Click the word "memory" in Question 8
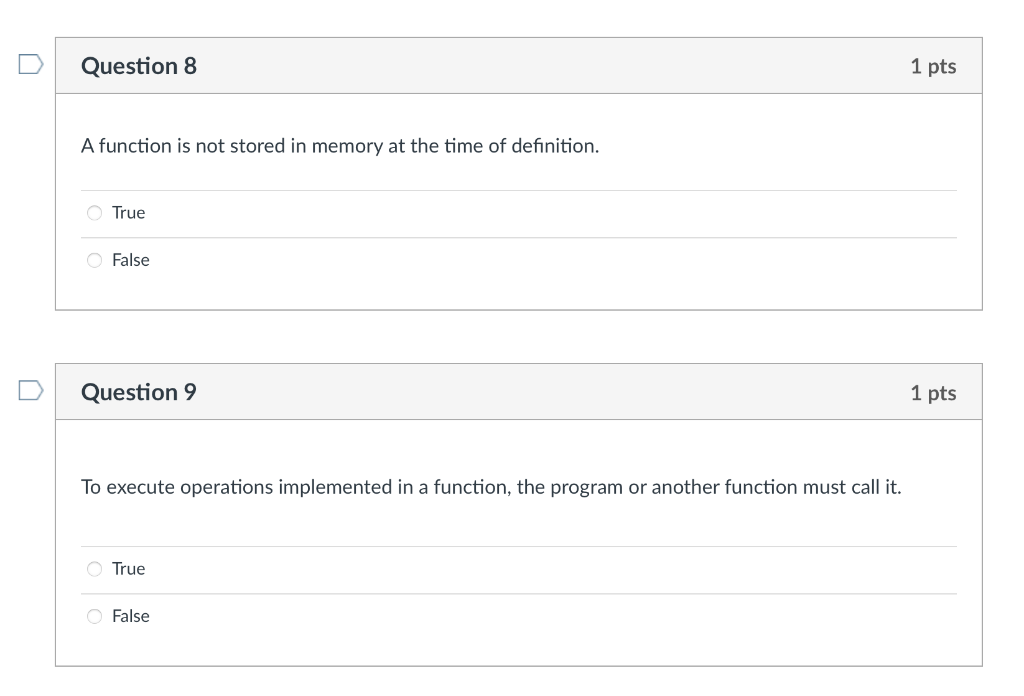1024x696 pixels. click(x=347, y=146)
